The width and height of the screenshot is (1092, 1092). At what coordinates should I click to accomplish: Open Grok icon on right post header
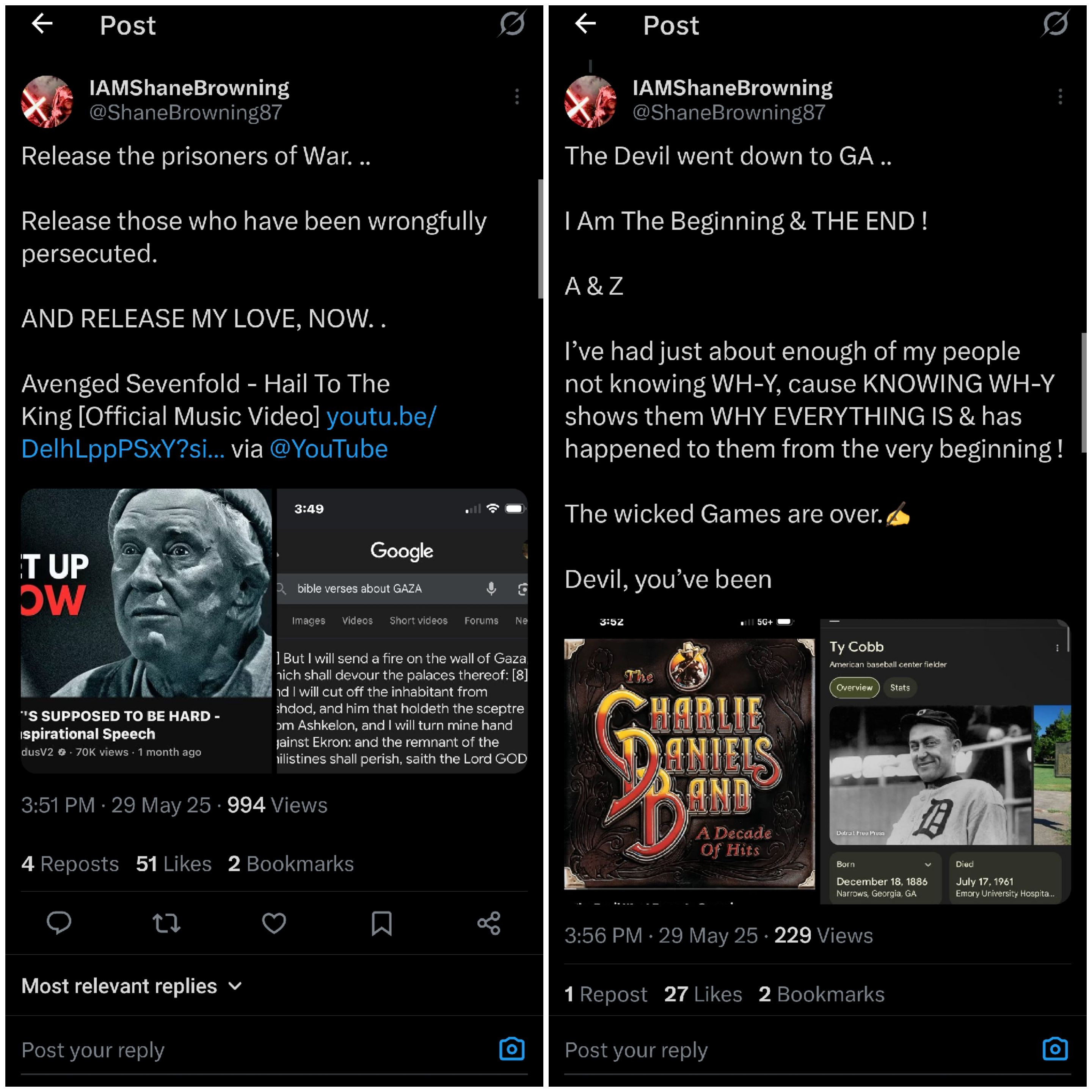[1055, 24]
